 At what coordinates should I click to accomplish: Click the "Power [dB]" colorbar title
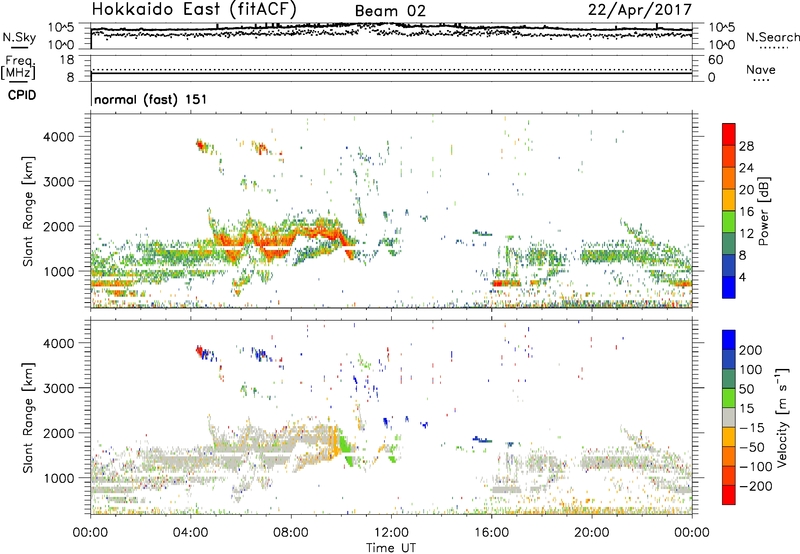tap(764, 211)
